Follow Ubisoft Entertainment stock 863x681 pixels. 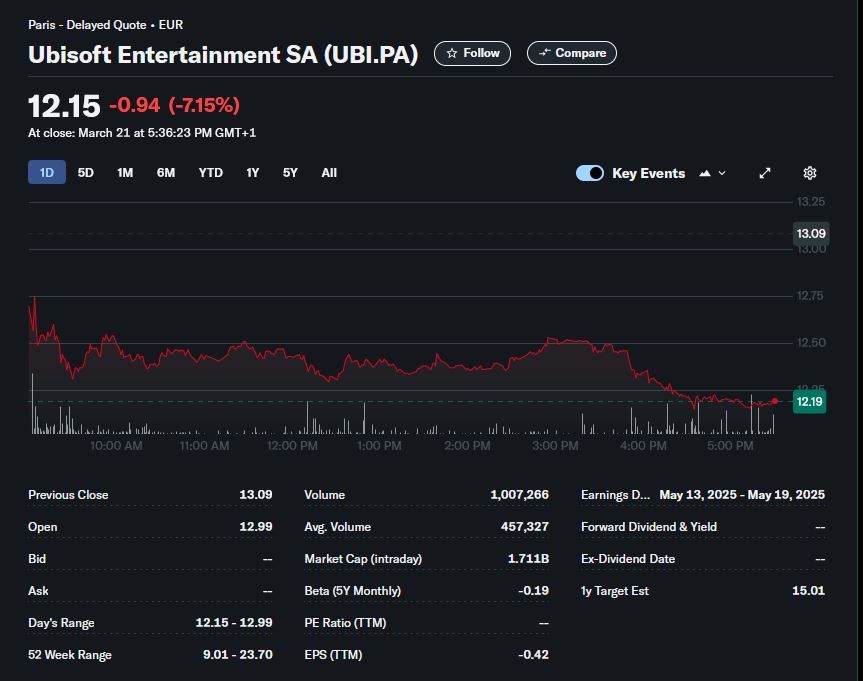472,53
